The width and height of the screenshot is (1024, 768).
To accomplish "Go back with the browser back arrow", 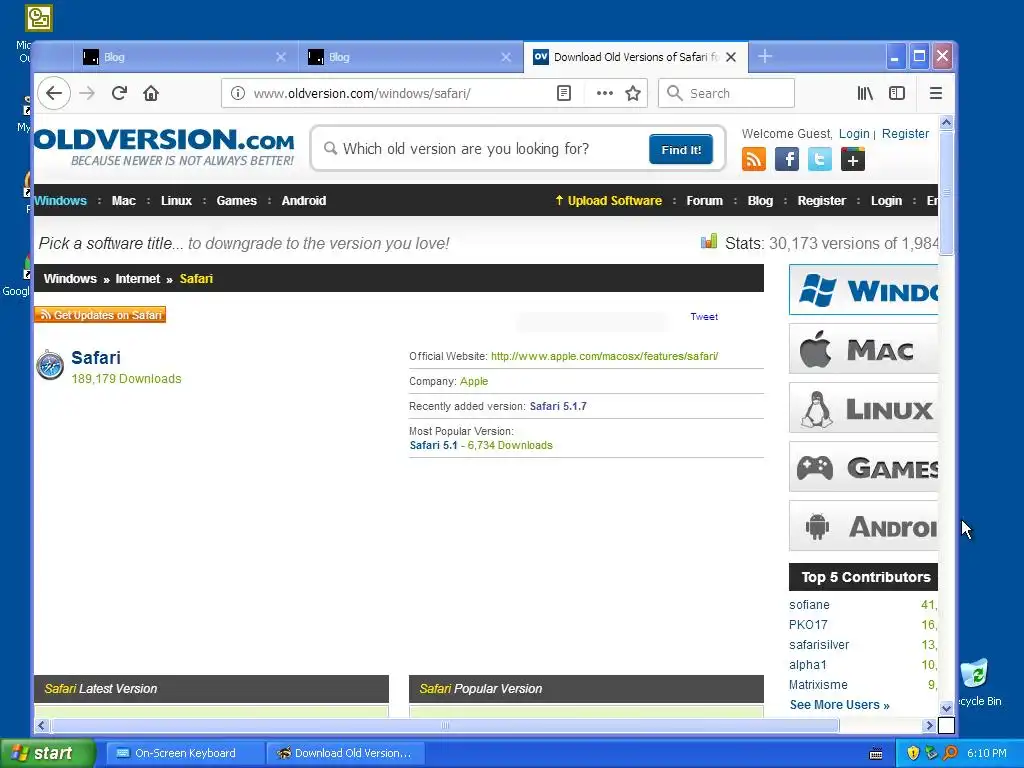I will pyautogui.click(x=54, y=93).
